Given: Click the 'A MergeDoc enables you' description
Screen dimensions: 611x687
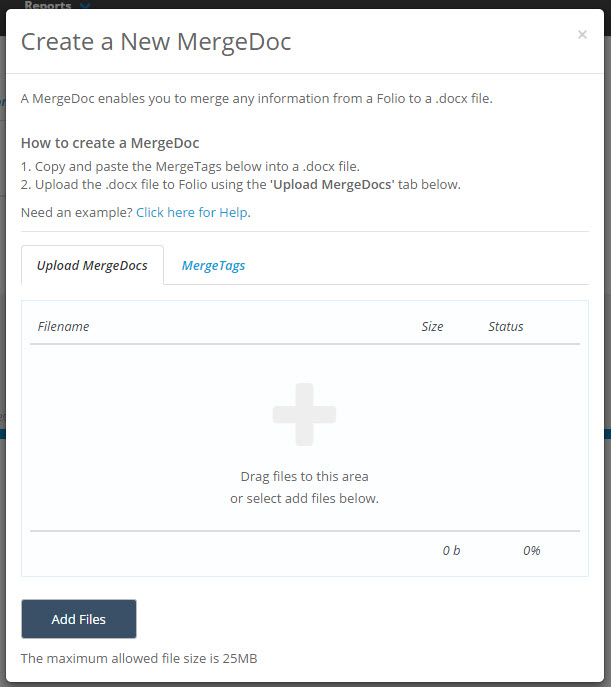Looking at the screenshot, I should [x=256, y=98].
